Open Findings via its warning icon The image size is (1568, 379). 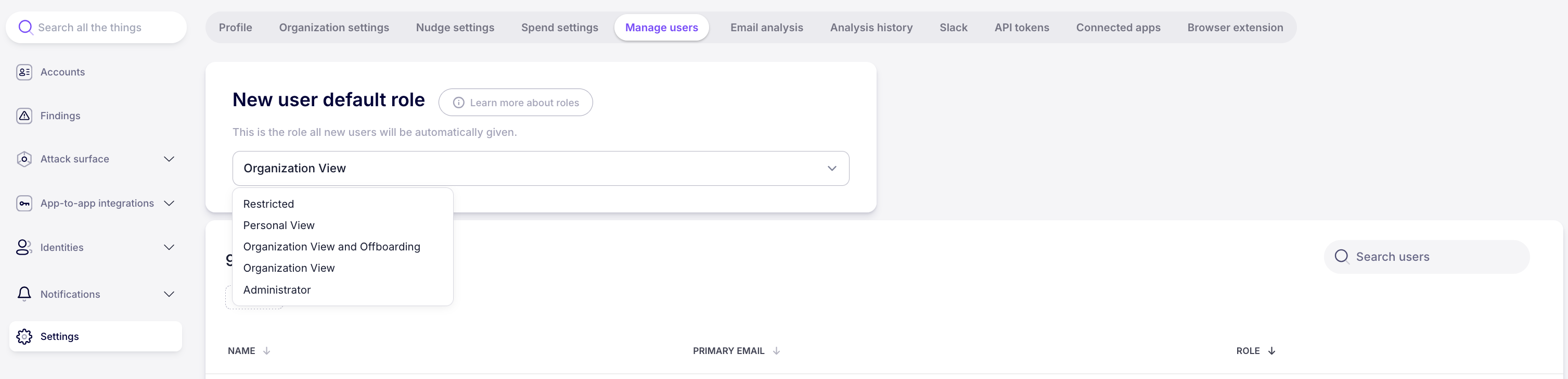click(24, 116)
